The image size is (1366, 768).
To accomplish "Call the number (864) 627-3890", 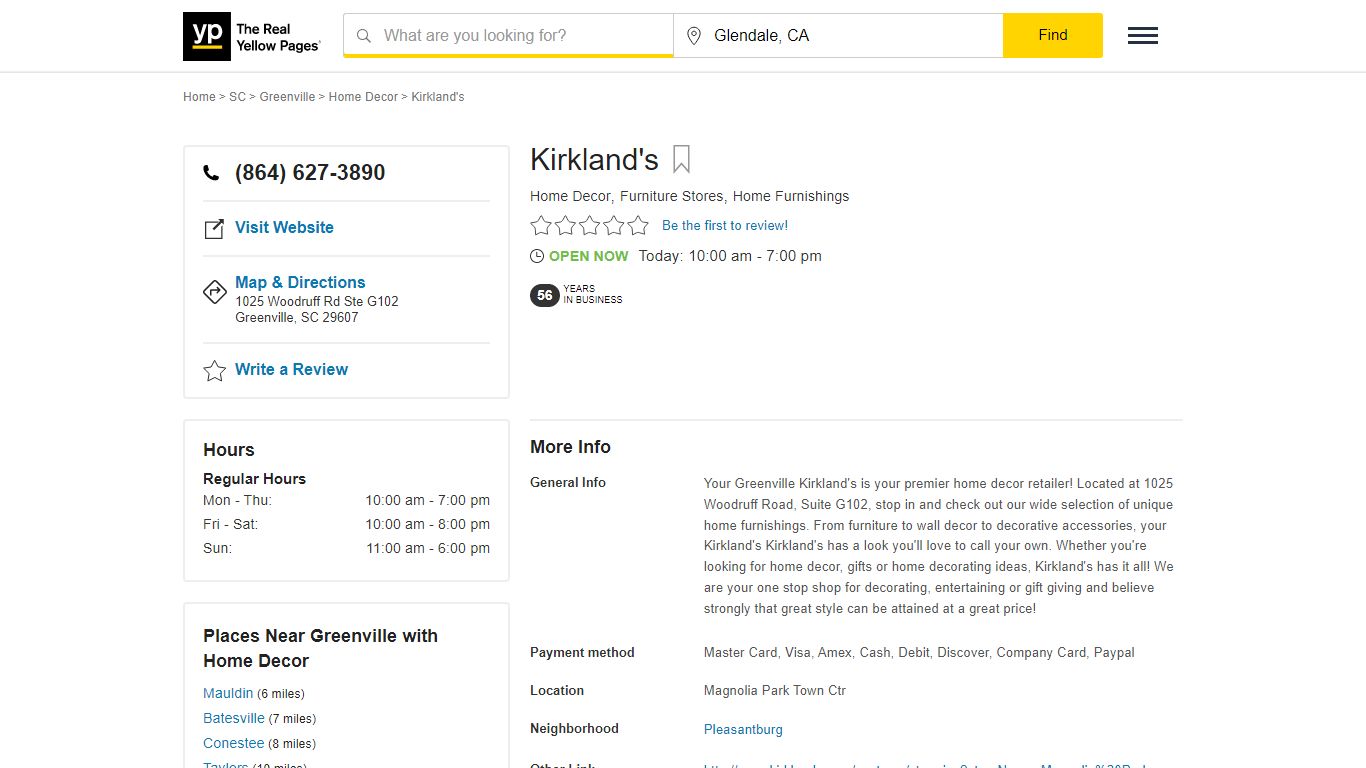I will pyautogui.click(x=310, y=173).
